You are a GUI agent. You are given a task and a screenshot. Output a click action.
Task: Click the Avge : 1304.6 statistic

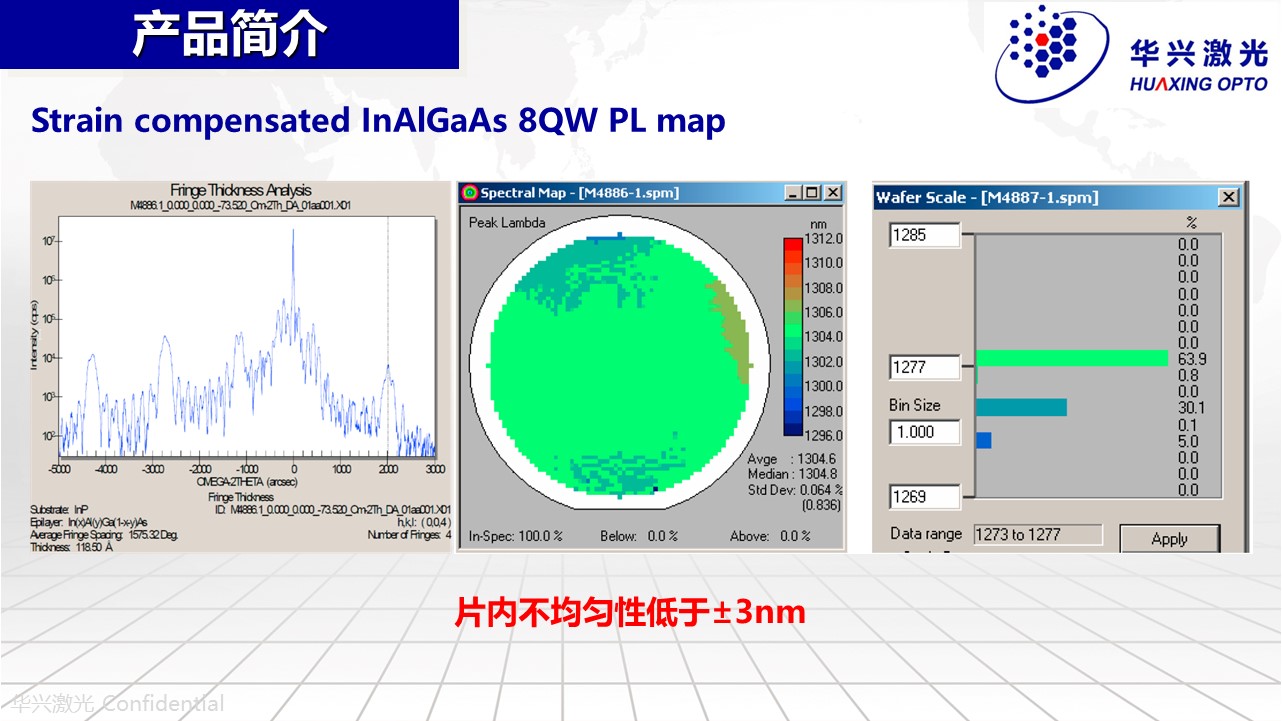tap(794, 459)
